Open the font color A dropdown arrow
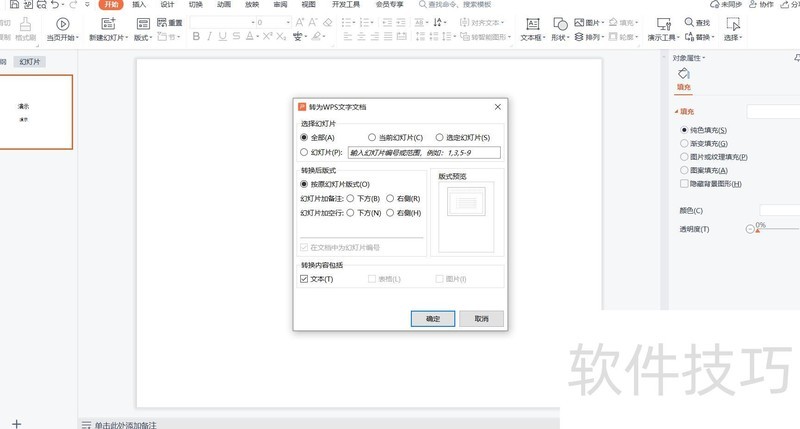Screen dimensions: 800x429 (x=258, y=37)
